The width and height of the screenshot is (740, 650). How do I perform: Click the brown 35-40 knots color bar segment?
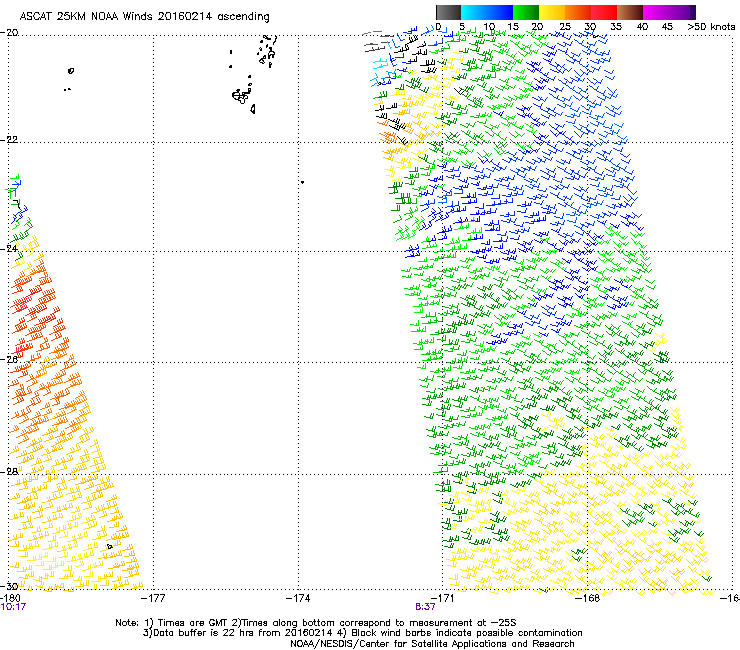[630, 12]
